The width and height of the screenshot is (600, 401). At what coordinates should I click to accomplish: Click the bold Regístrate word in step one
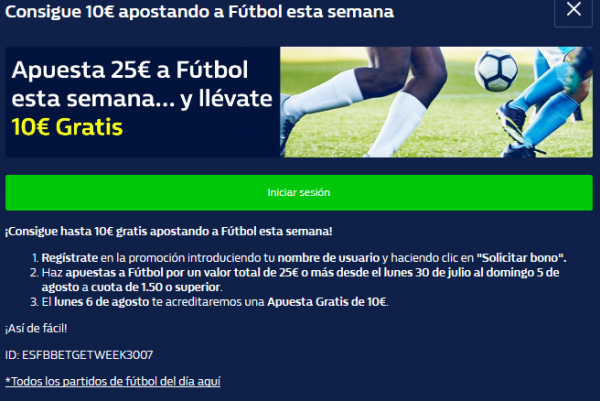point(70,258)
